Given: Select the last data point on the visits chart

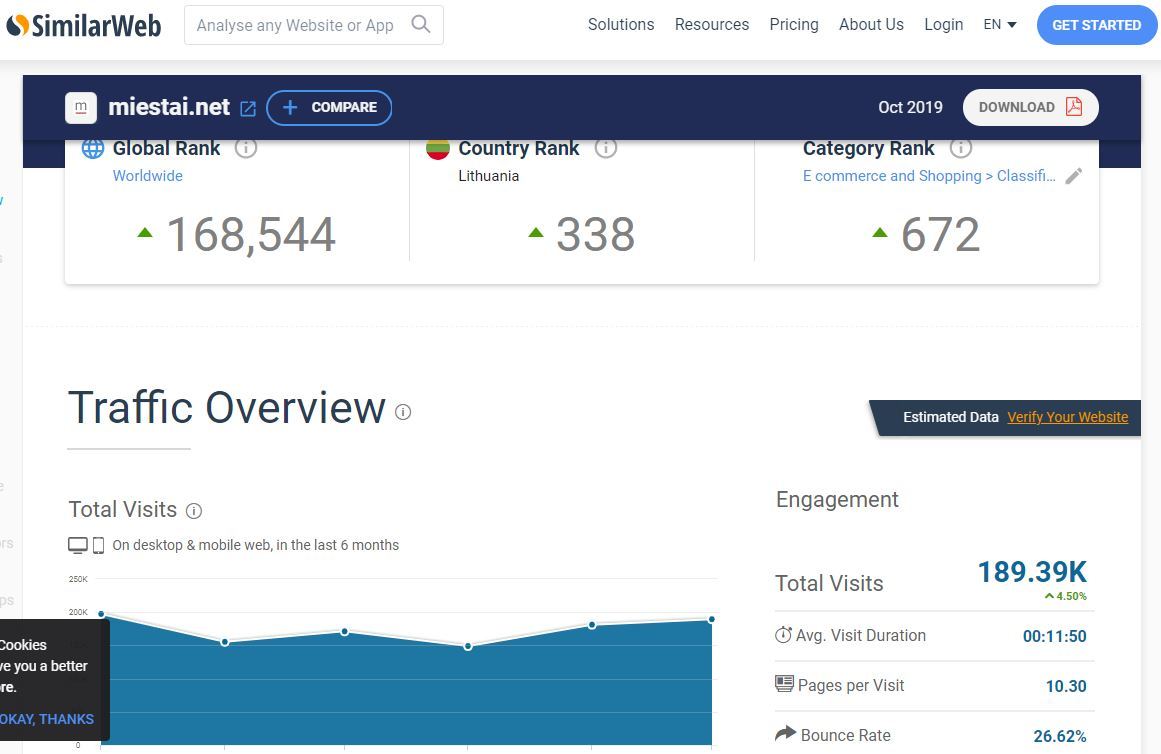Looking at the screenshot, I should (712, 620).
